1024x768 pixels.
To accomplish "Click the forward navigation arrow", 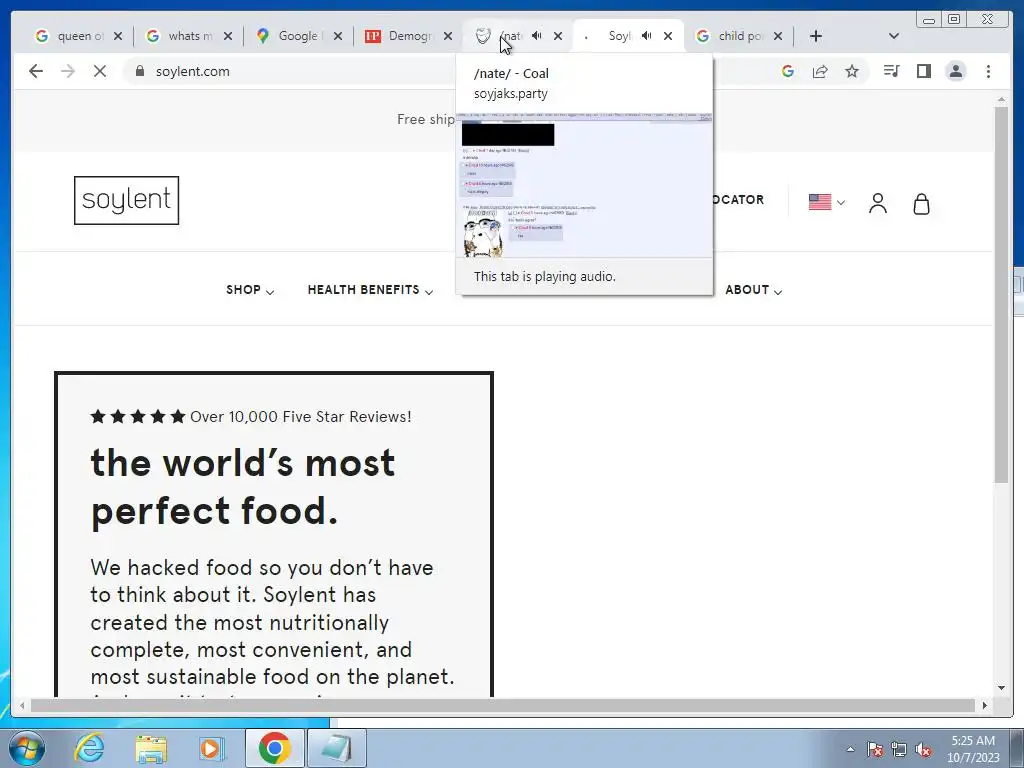I will 68,71.
